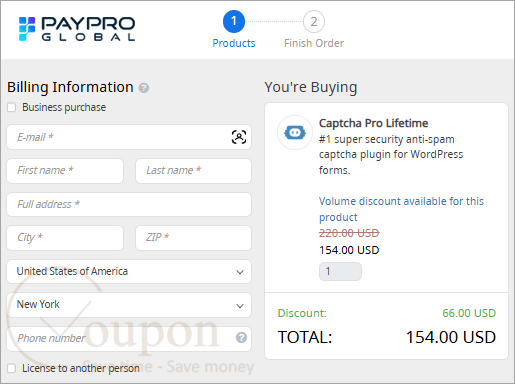This screenshot has height=384, width=515.
Task: Click the struck-through 220.00 USD price
Action: click(349, 233)
